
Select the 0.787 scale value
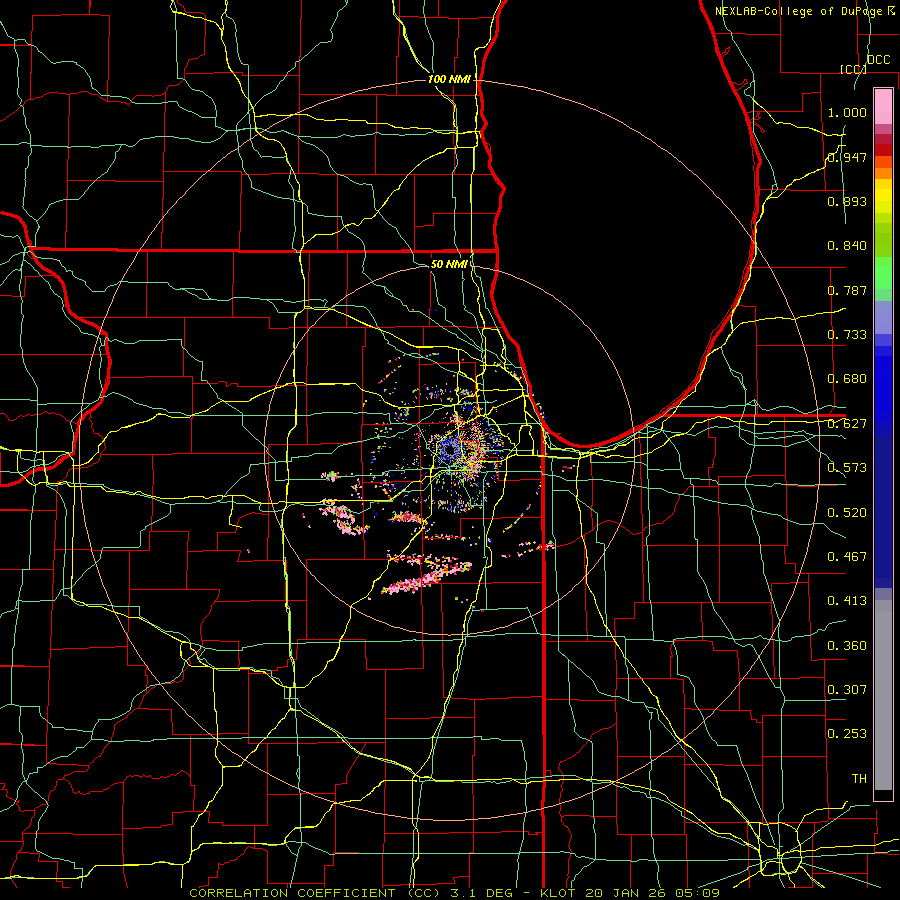(847, 290)
